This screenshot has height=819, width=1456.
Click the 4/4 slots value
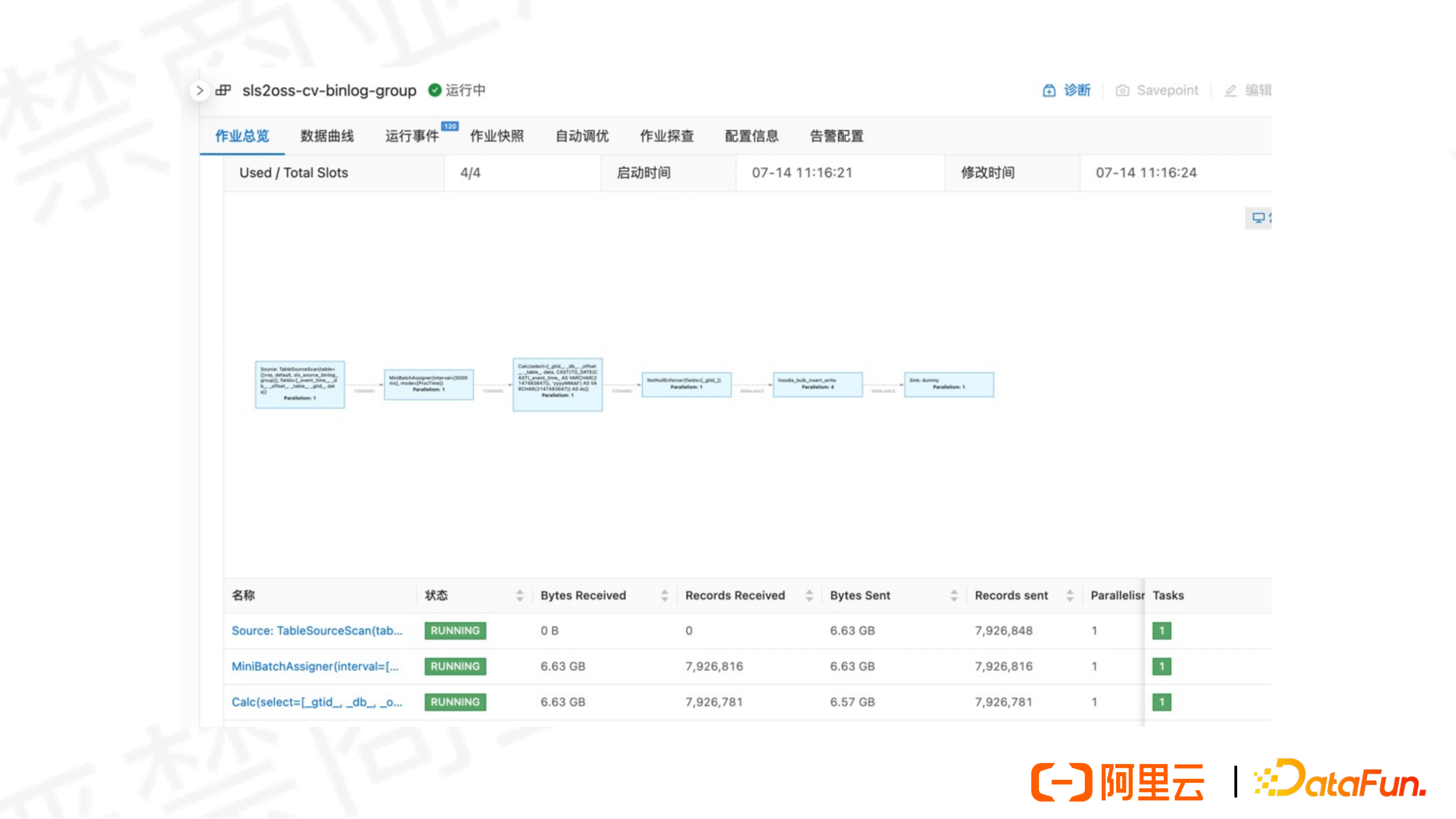(x=470, y=173)
